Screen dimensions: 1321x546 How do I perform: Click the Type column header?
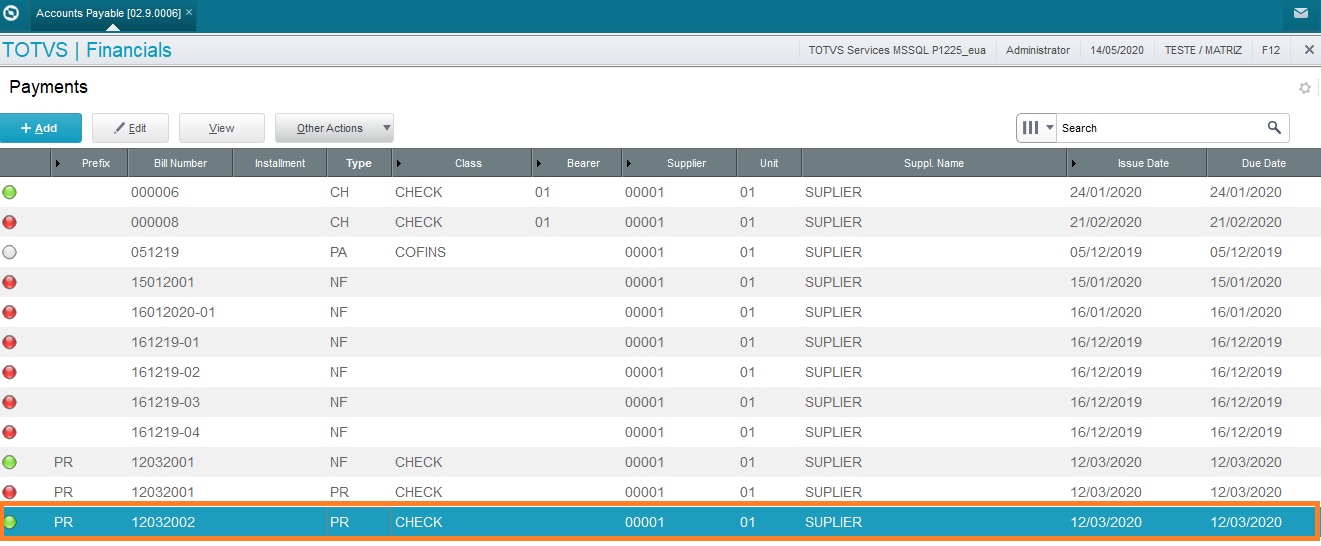[358, 163]
